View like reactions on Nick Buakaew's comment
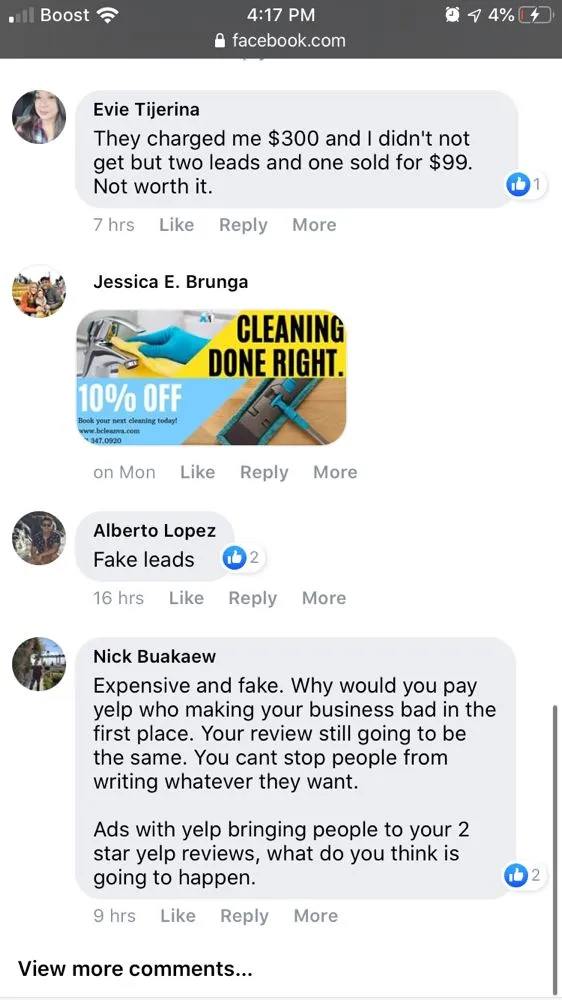Viewport: 562px width, 1000px height. pos(524,876)
